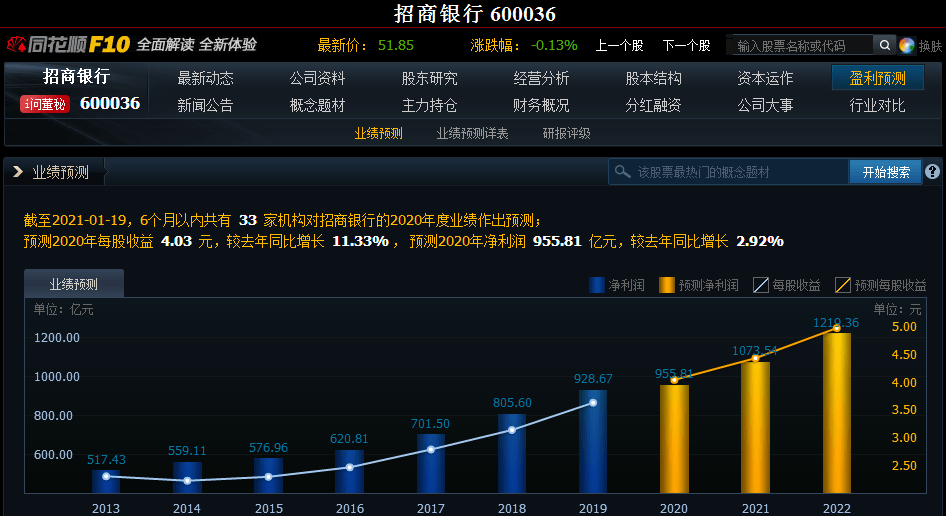The height and width of the screenshot is (516, 946).
Task: Toggle the orange 预测净利润 legend swatch
Action: click(667, 285)
